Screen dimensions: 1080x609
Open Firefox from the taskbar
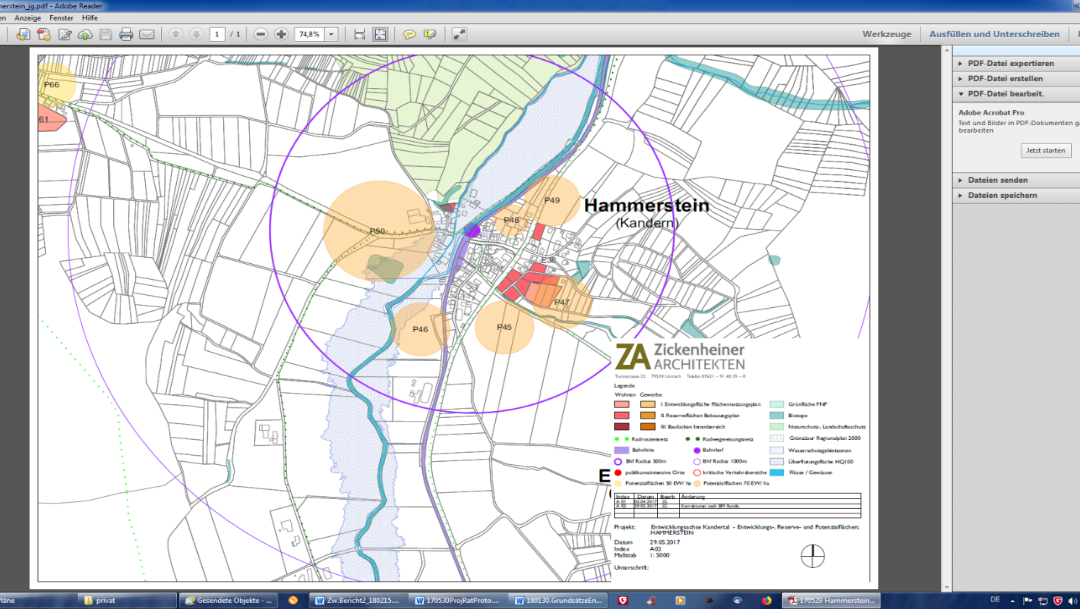point(767,601)
